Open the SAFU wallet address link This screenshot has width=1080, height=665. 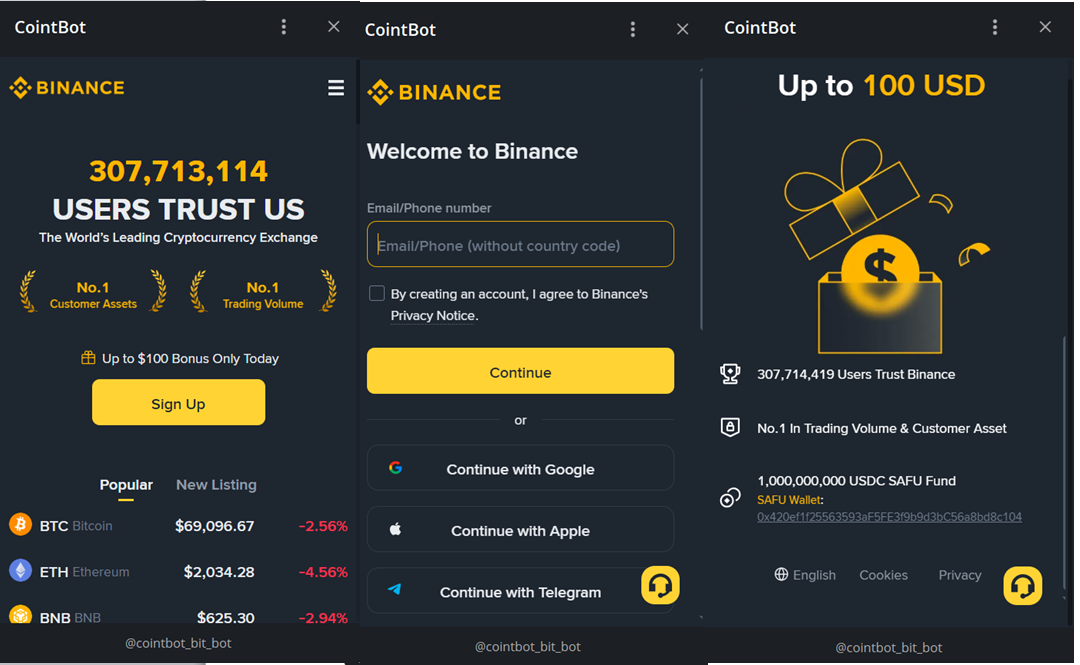coord(889,517)
